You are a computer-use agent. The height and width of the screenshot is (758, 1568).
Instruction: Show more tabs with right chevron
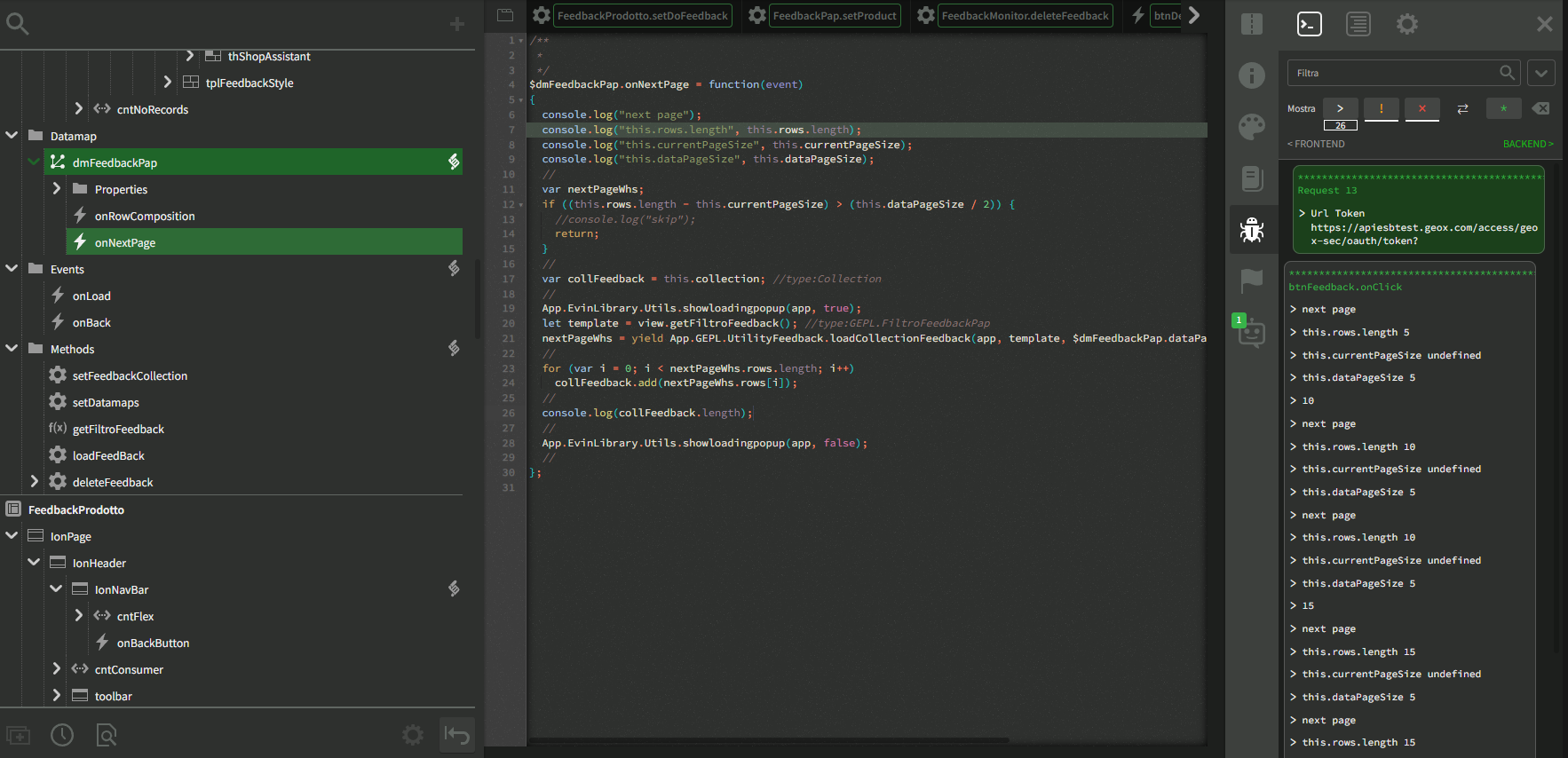(x=1195, y=15)
